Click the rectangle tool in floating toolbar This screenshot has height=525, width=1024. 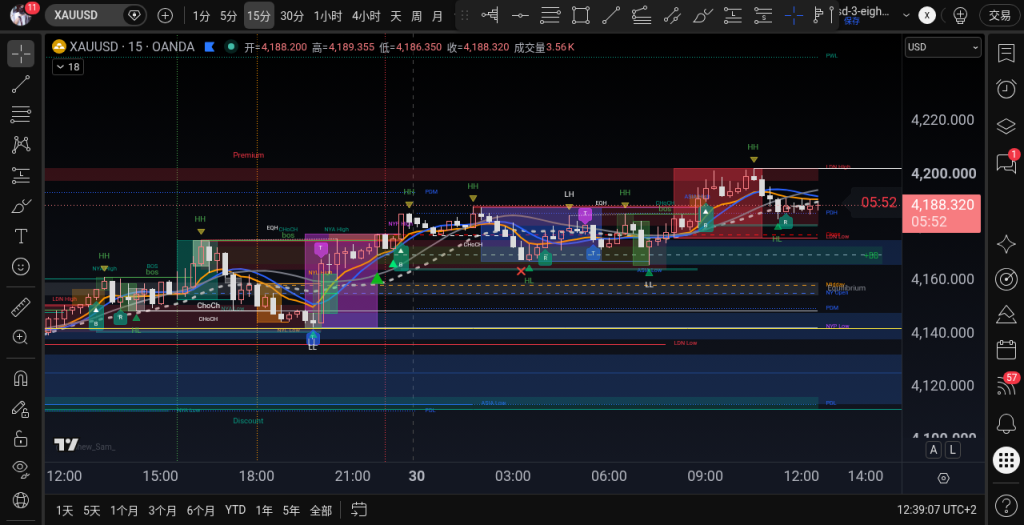click(x=580, y=15)
